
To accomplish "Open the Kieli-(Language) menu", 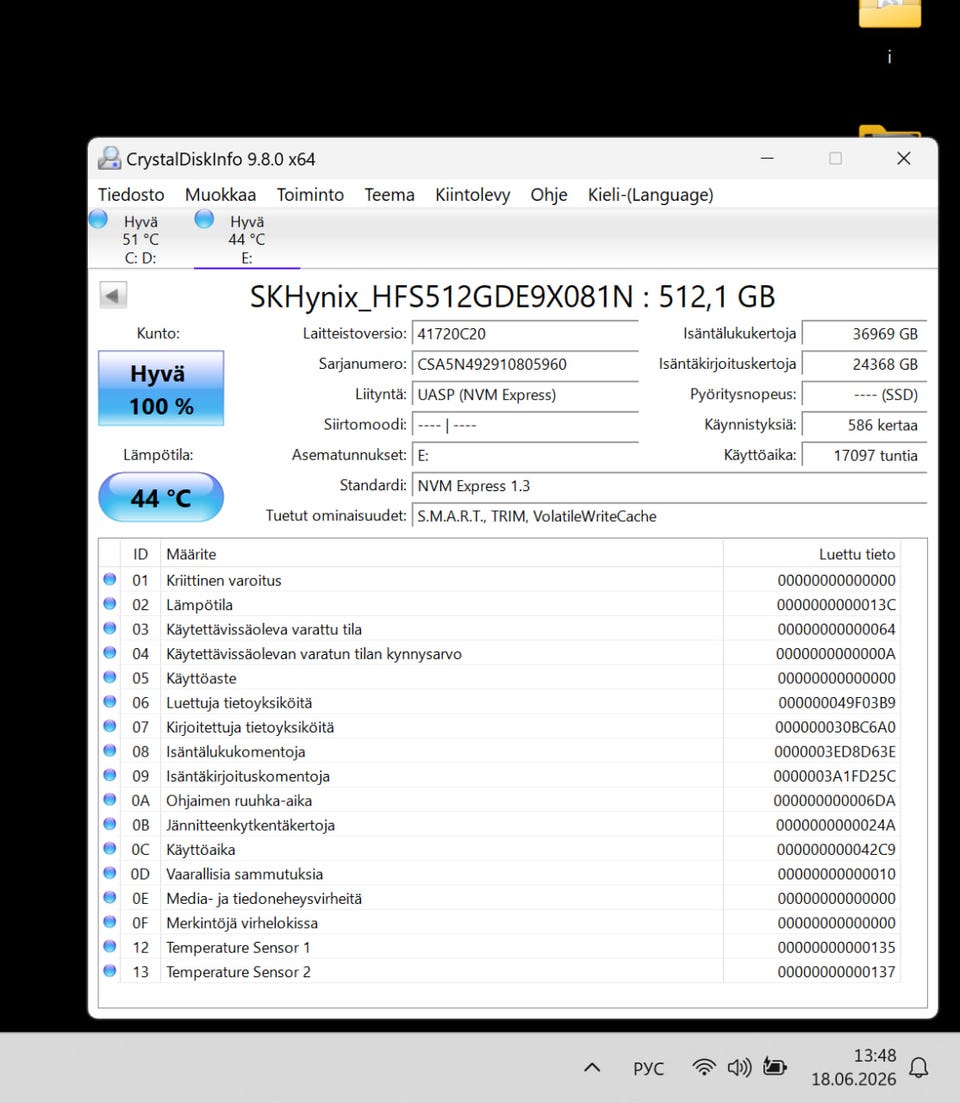I will tap(651, 195).
